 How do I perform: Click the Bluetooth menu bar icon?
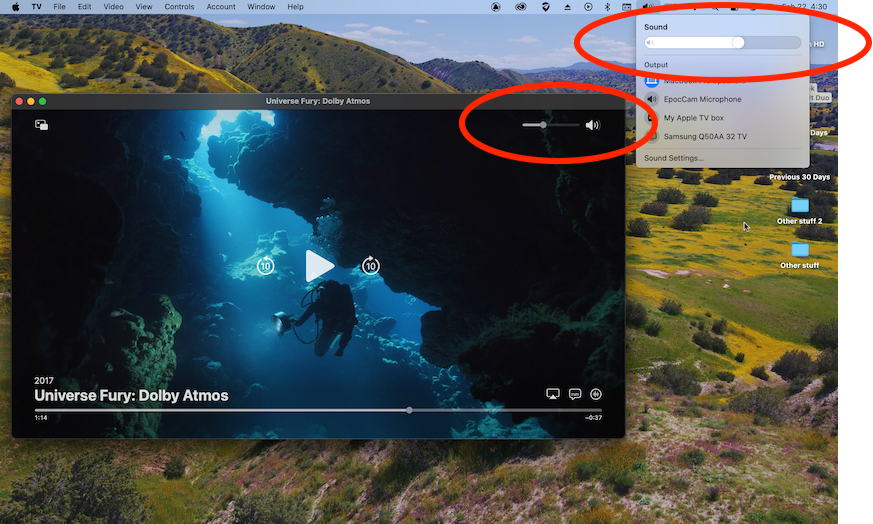click(607, 7)
